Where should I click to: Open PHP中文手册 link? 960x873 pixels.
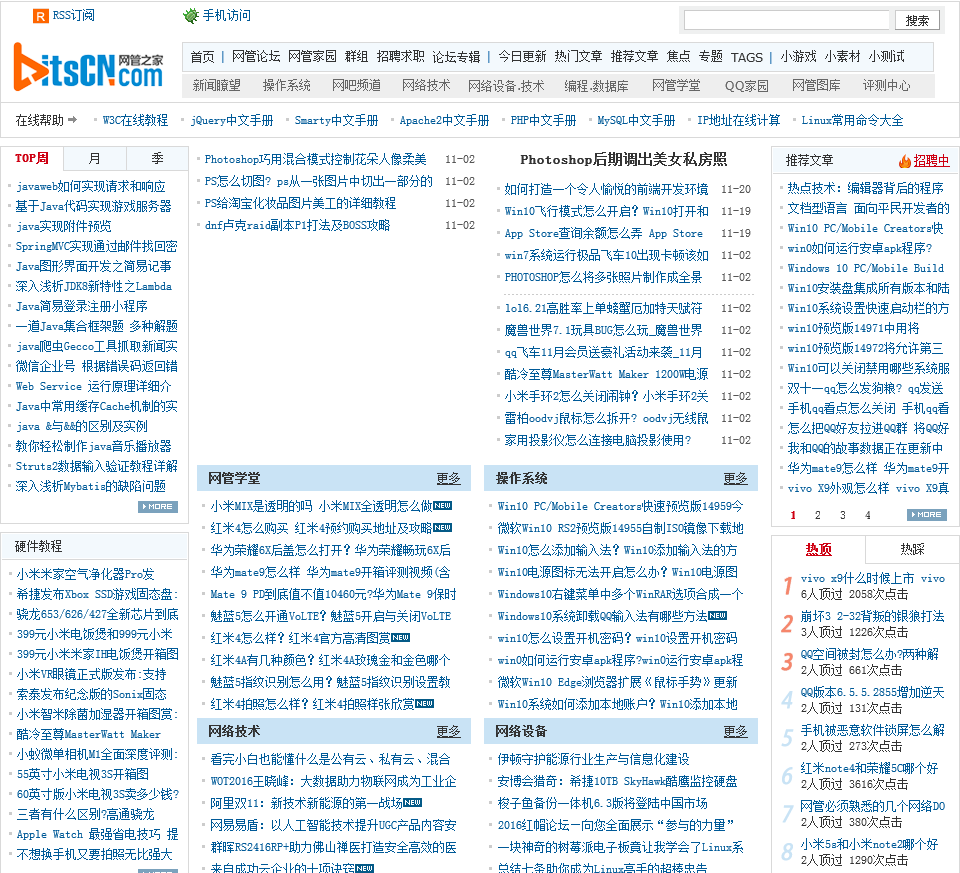click(x=543, y=121)
